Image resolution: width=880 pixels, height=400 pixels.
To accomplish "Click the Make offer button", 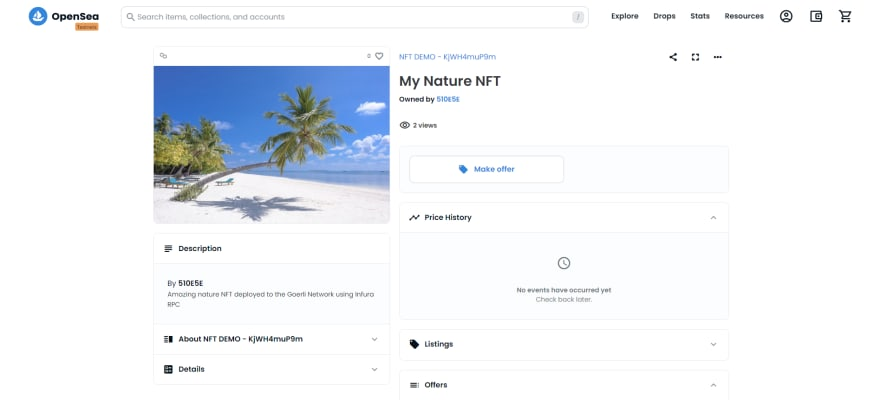I will tap(486, 169).
